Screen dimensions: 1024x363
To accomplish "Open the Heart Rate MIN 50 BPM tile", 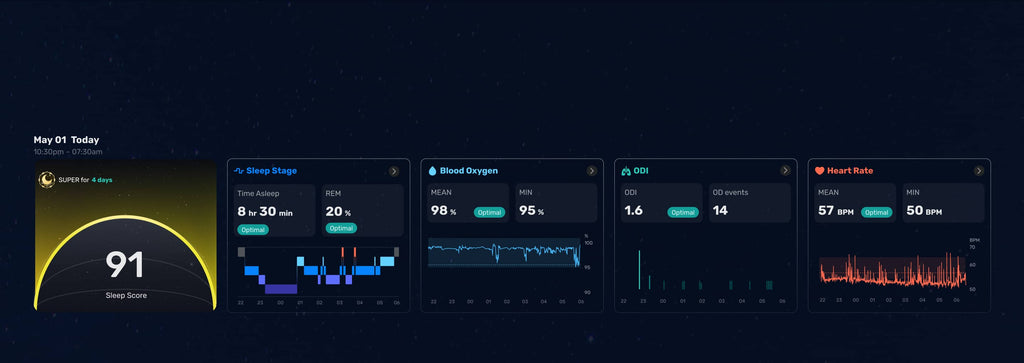I will click(943, 203).
